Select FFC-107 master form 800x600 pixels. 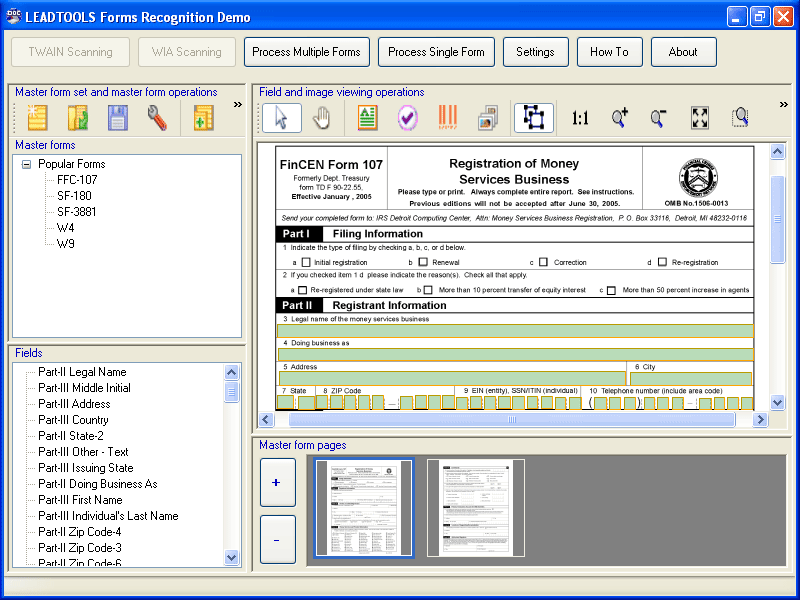click(77, 180)
